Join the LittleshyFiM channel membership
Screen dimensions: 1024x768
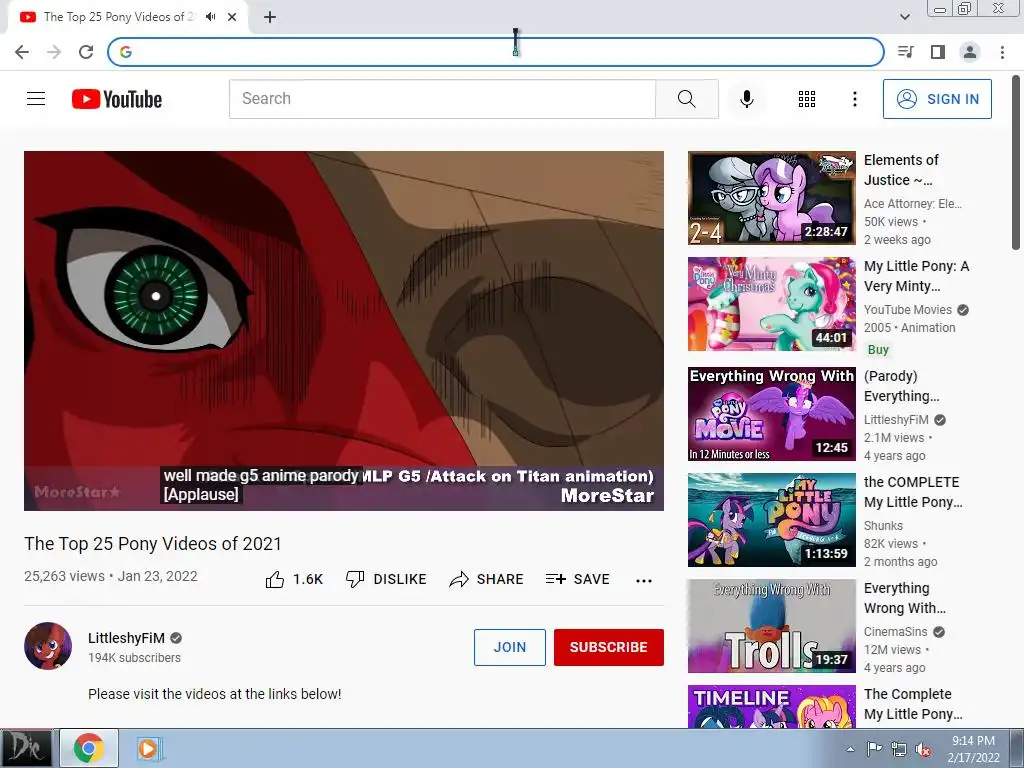(509, 647)
